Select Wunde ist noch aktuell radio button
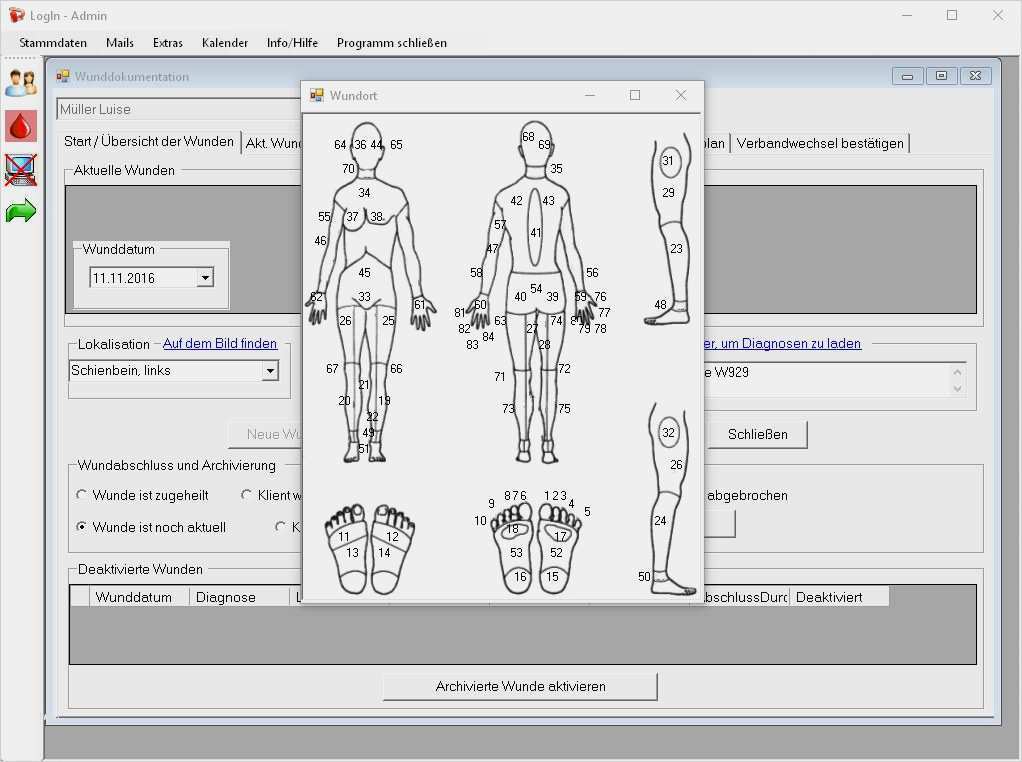 pyautogui.click(x=81, y=527)
